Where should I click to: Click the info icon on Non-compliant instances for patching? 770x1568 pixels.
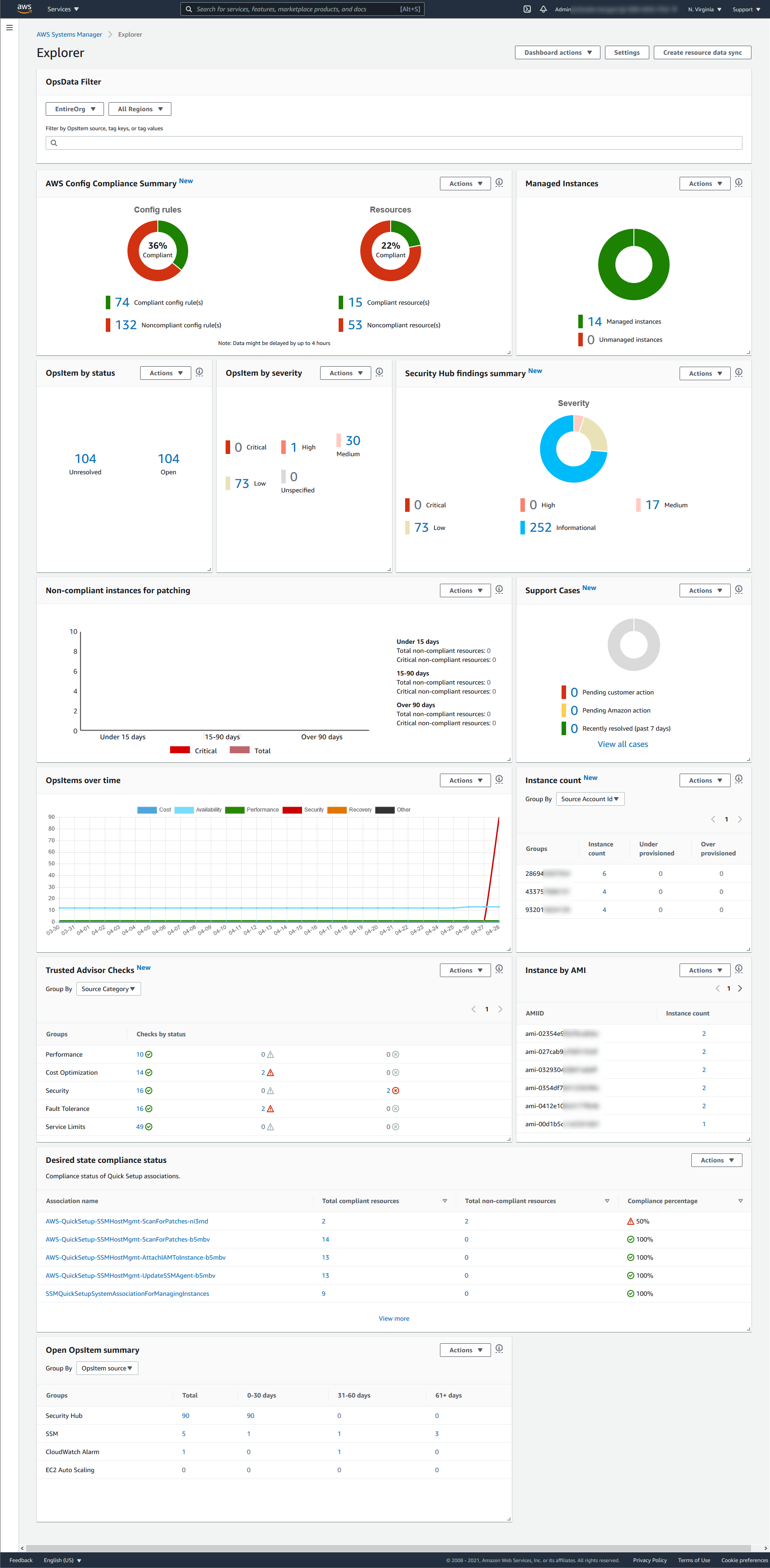499,589
